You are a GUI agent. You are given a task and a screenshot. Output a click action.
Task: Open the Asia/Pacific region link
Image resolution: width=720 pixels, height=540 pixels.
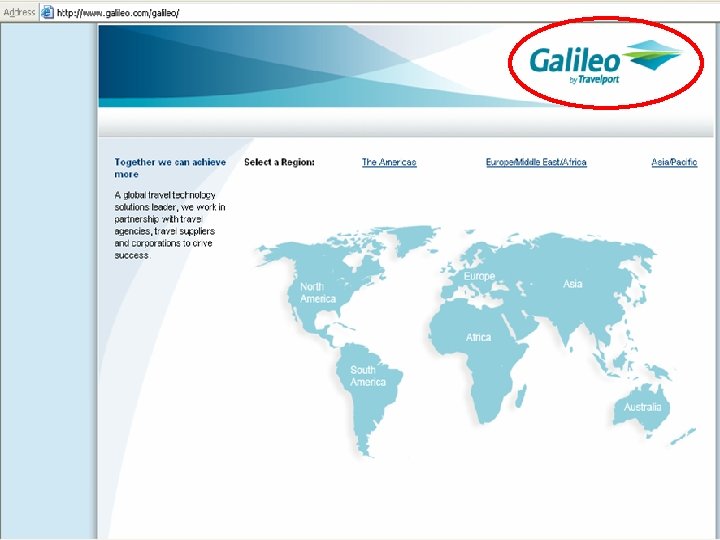pos(674,162)
